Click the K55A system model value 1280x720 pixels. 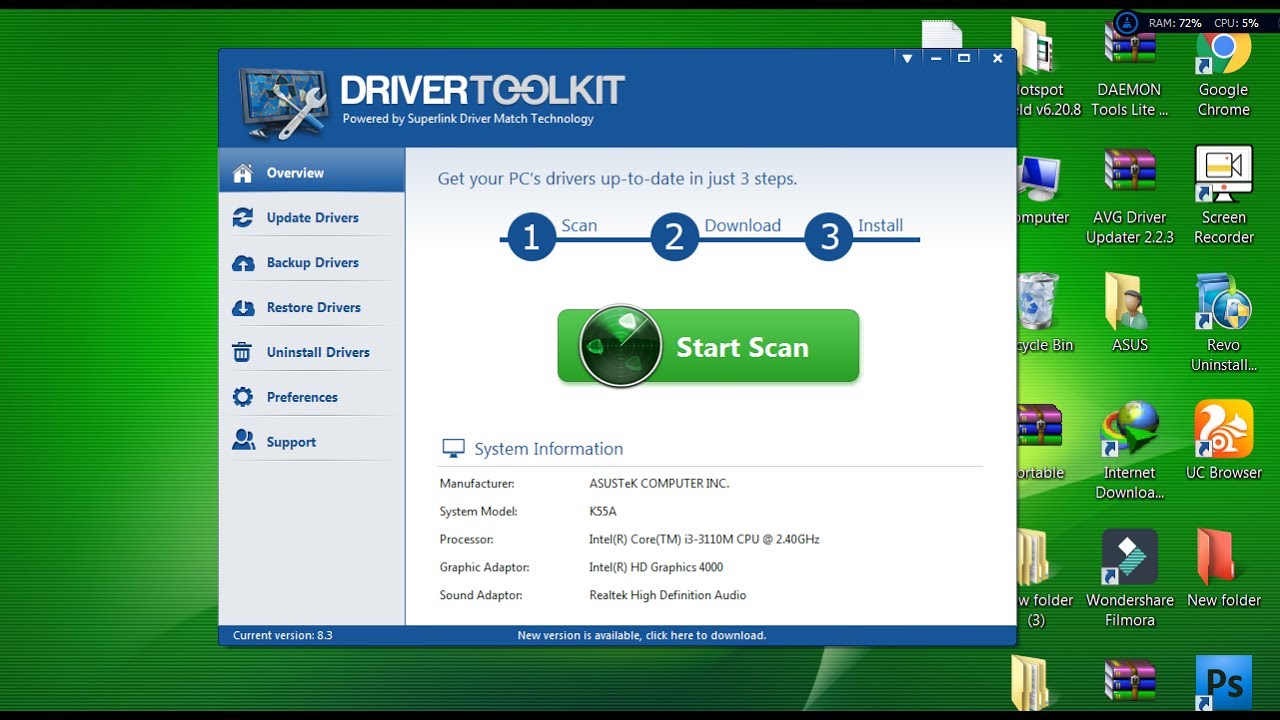pos(603,511)
